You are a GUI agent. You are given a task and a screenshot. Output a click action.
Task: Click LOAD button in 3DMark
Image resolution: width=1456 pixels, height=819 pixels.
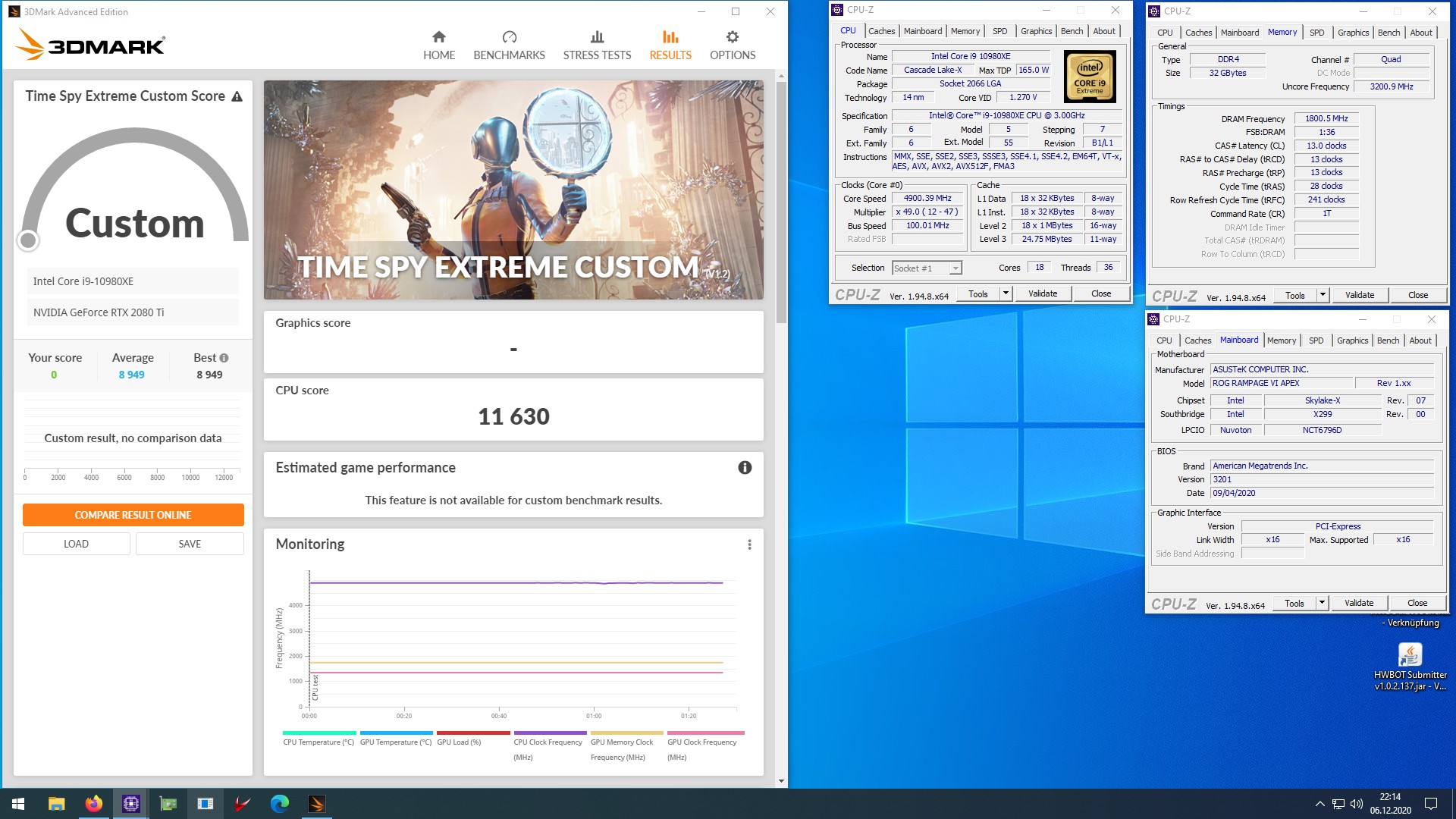pyautogui.click(x=76, y=544)
